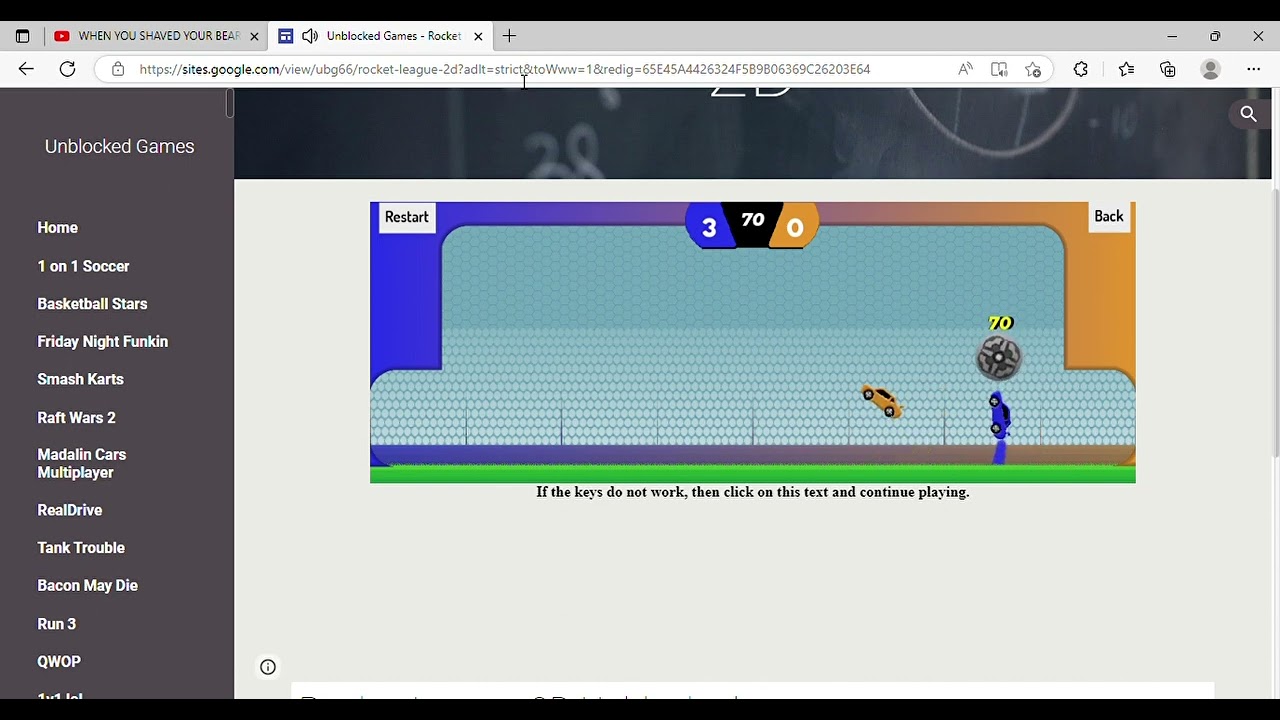The width and height of the screenshot is (1280, 720).
Task: Open the browser profile avatar
Action: coord(1211,69)
